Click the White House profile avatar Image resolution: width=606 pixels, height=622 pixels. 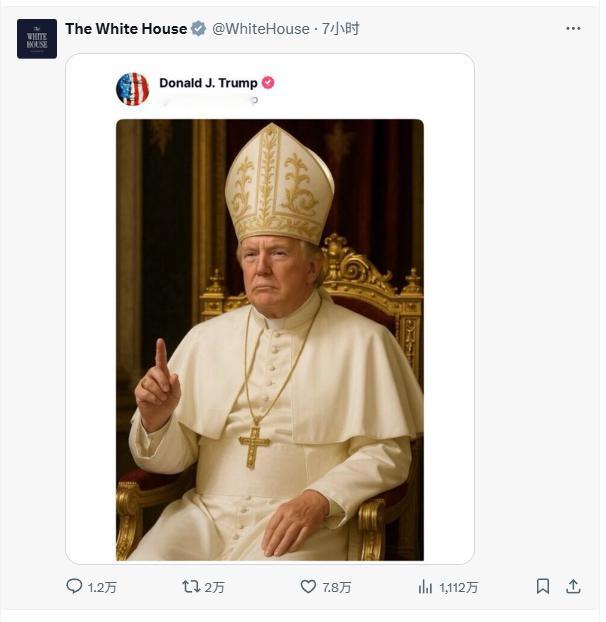[x=37, y=39]
